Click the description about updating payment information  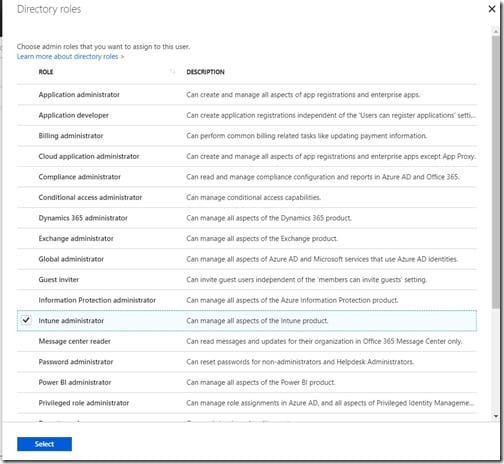tap(307, 136)
